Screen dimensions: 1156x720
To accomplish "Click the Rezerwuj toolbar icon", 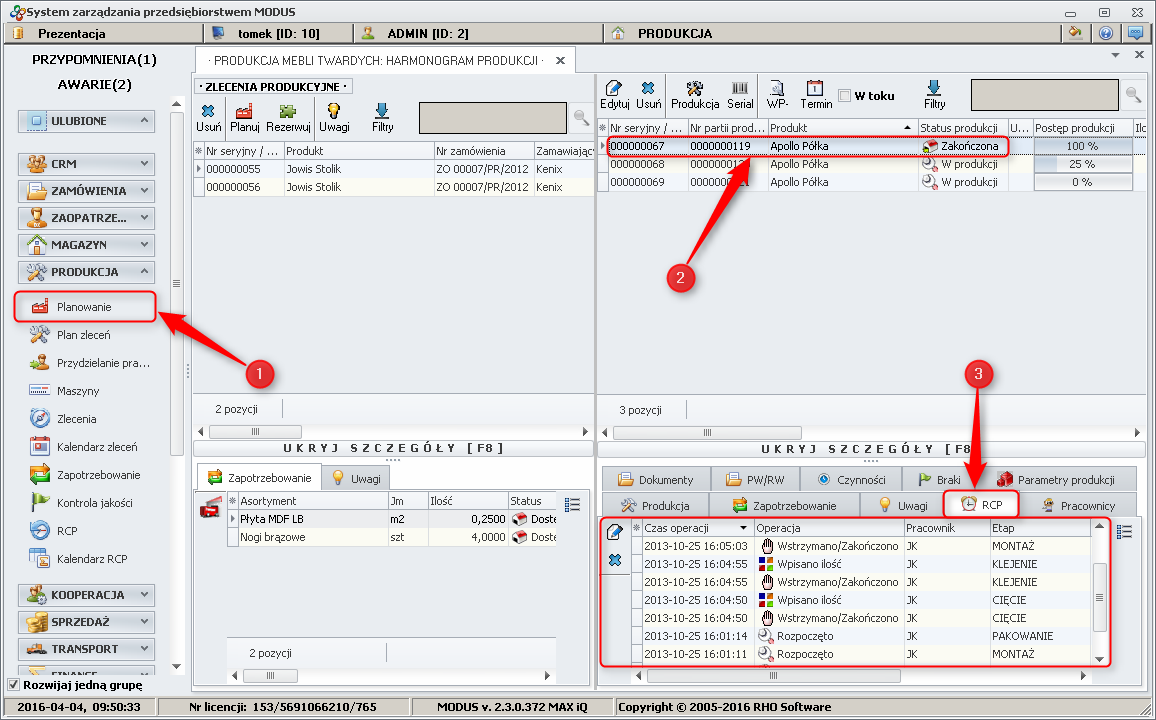I will pos(288,118).
